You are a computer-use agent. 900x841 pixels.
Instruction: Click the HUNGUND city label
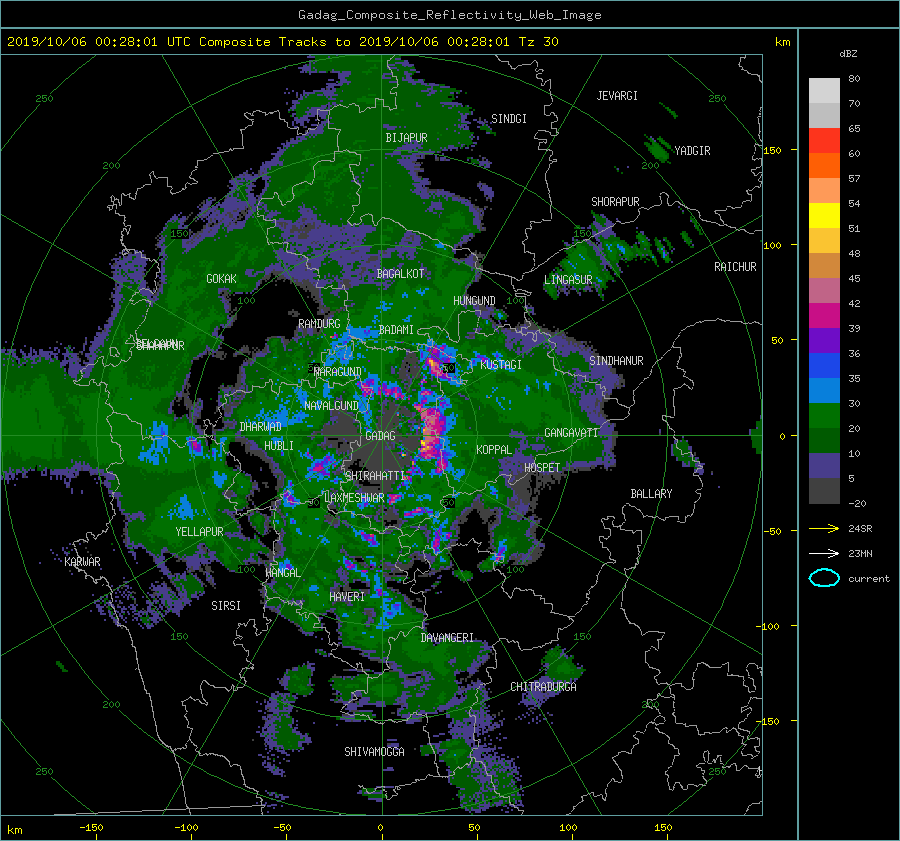[x=474, y=301]
